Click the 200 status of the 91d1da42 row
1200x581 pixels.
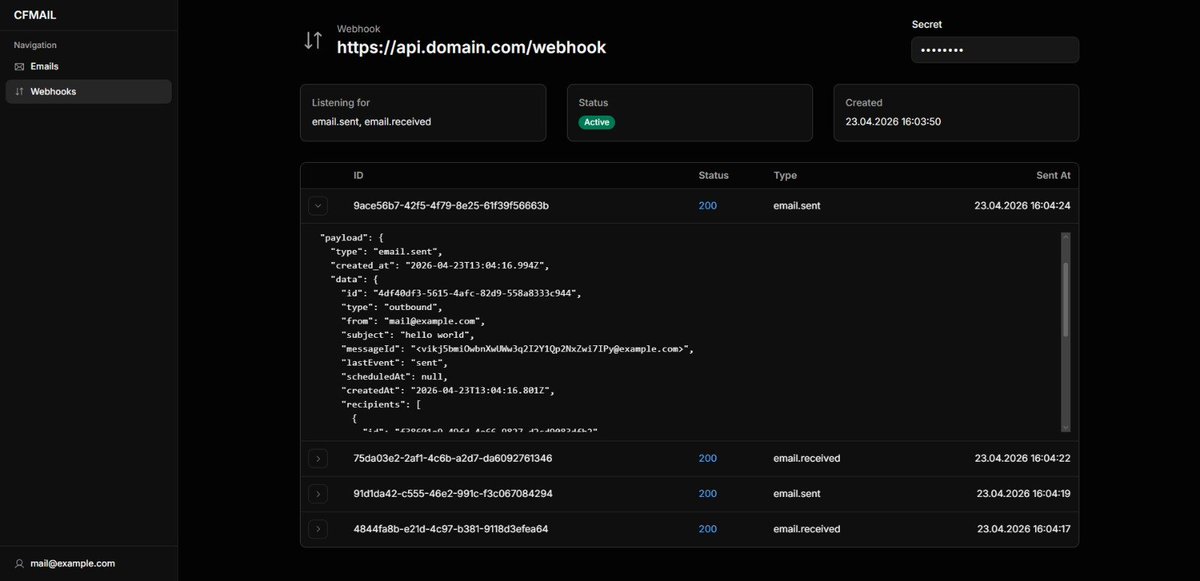pyautogui.click(x=708, y=493)
